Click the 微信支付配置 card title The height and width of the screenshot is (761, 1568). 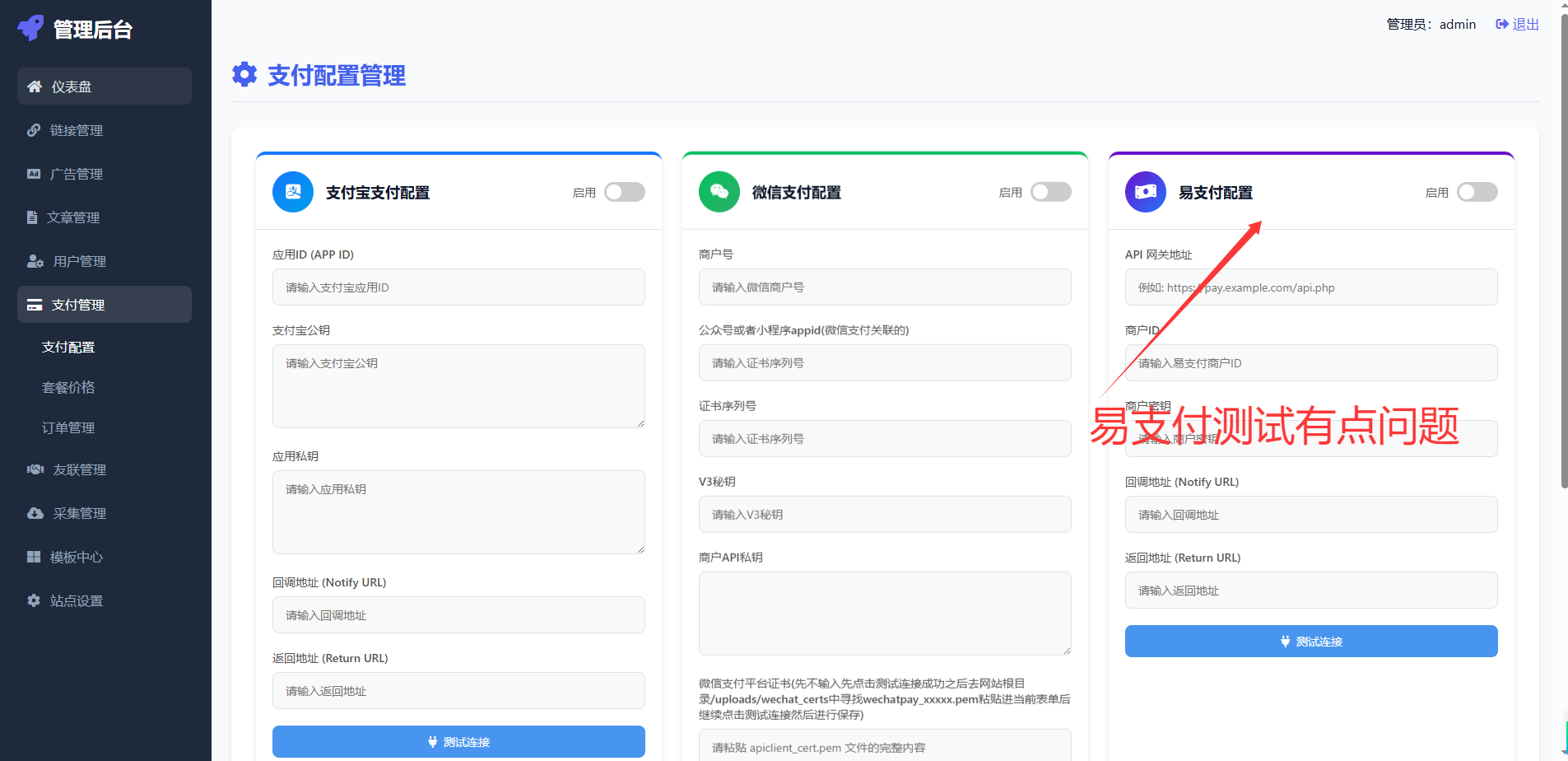797,193
